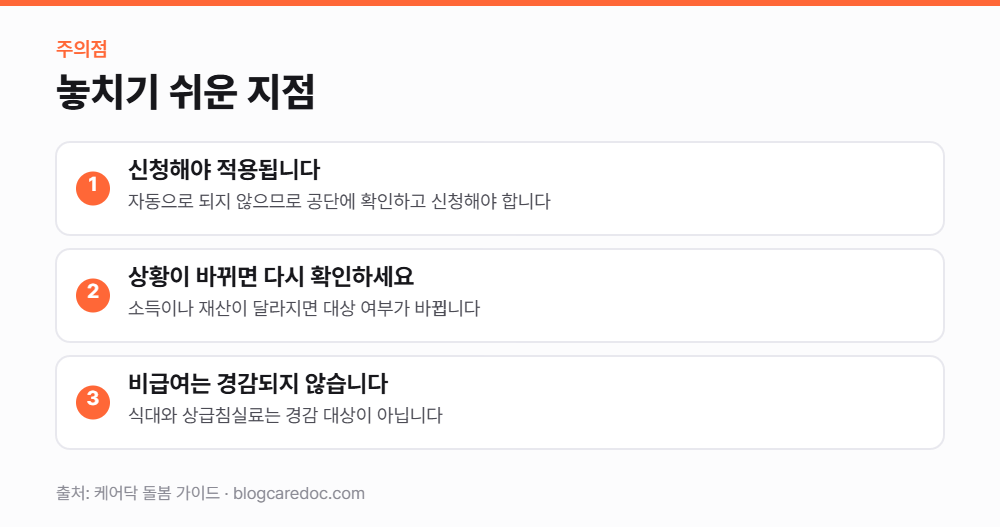Open the blogcaredoc.com source link
Screen dimensions: 1000x527
(x=299, y=493)
